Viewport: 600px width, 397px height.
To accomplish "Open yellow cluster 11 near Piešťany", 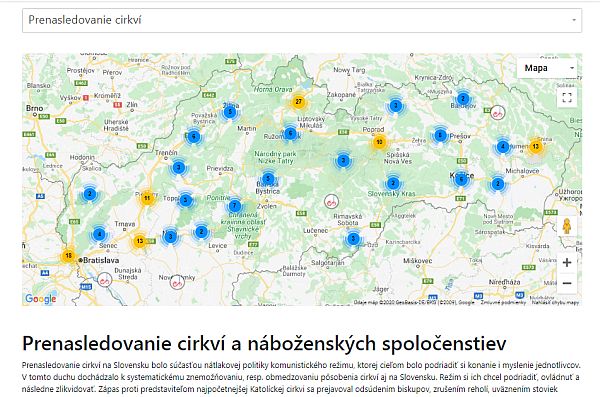I will pyautogui.click(x=147, y=198).
